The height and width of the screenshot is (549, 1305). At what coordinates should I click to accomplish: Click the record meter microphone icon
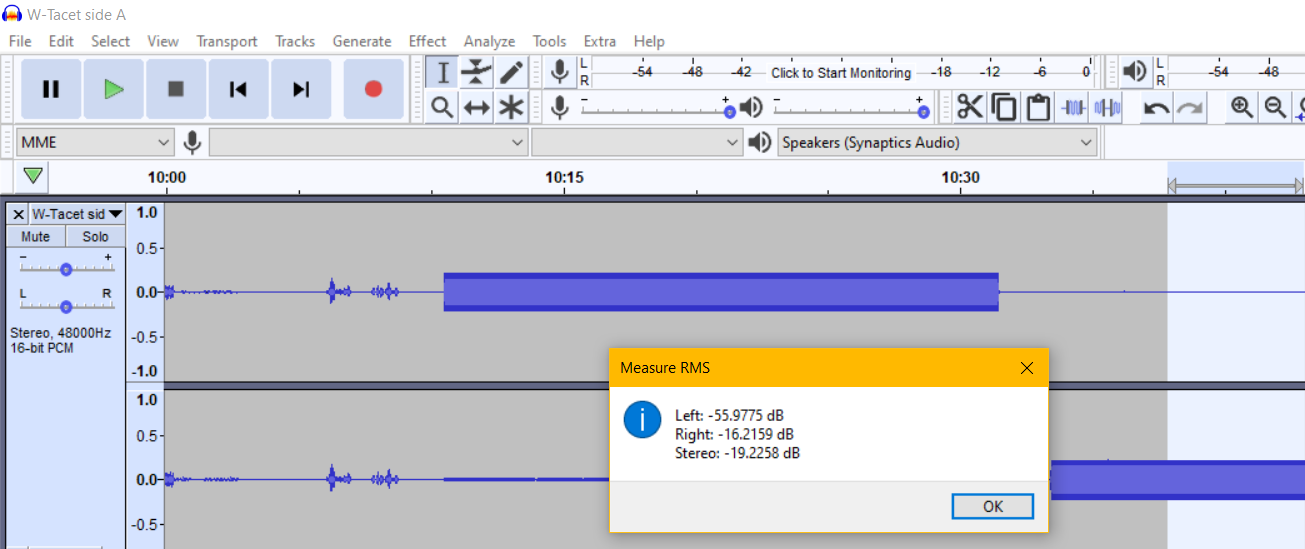pos(560,72)
